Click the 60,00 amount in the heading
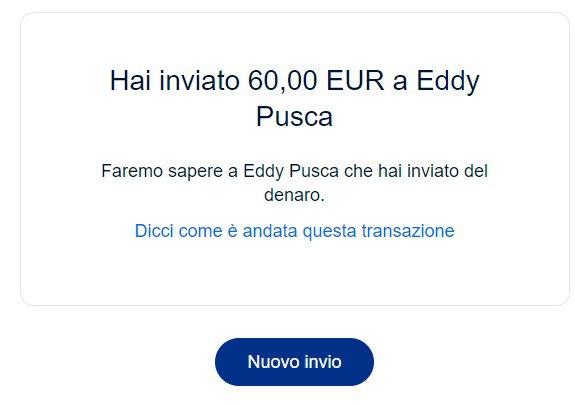 click(x=282, y=81)
